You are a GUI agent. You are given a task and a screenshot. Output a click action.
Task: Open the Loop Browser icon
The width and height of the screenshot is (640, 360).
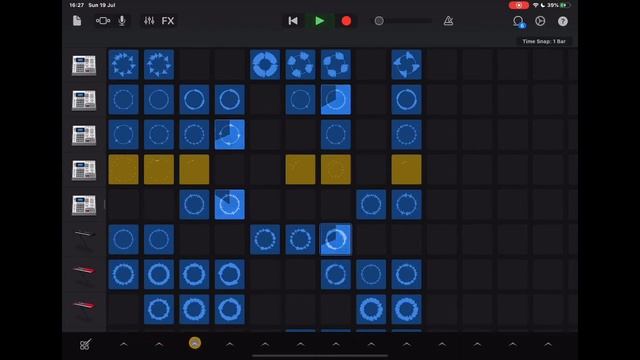518,21
